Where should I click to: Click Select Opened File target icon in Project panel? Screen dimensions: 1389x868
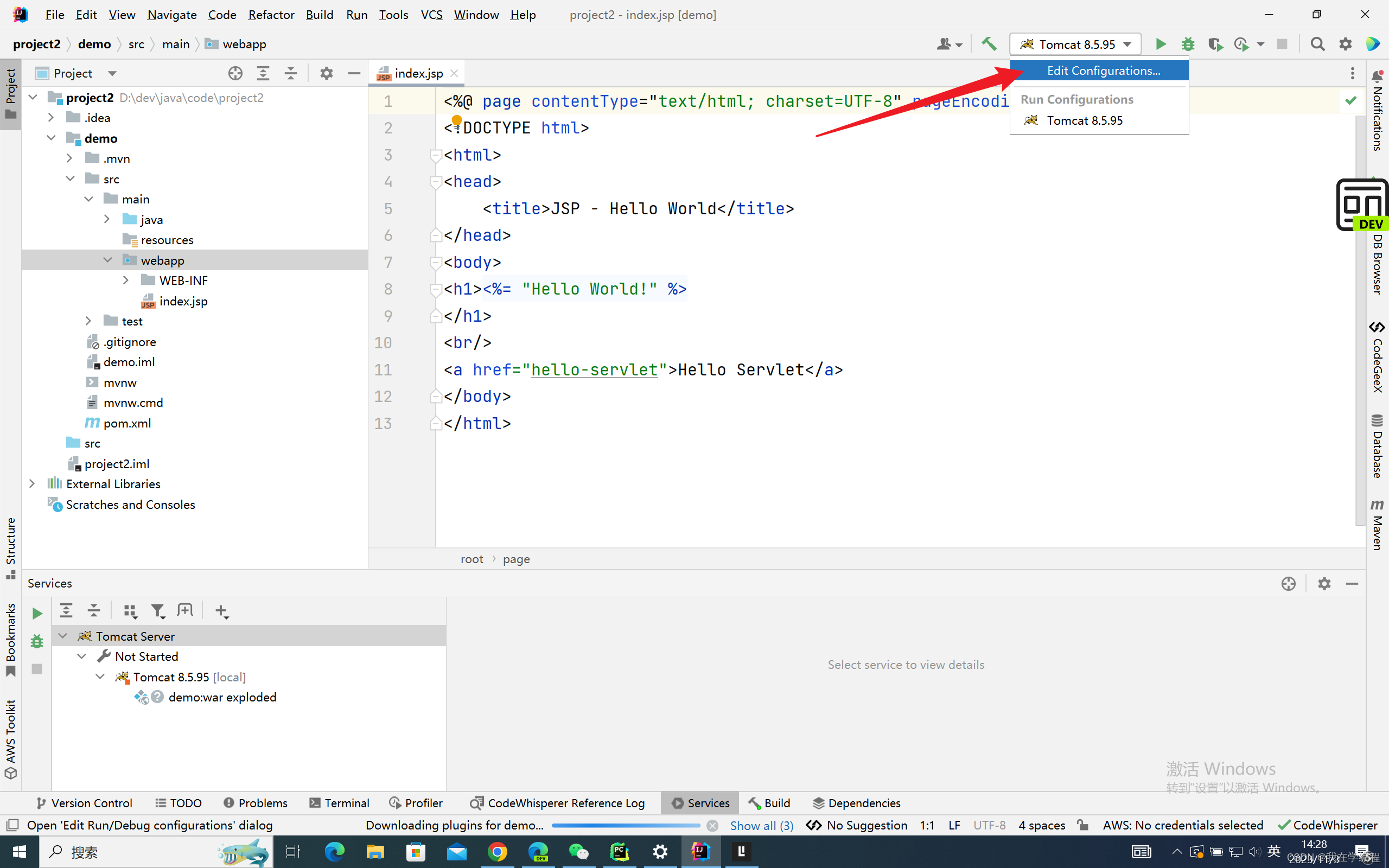coord(235,73)
